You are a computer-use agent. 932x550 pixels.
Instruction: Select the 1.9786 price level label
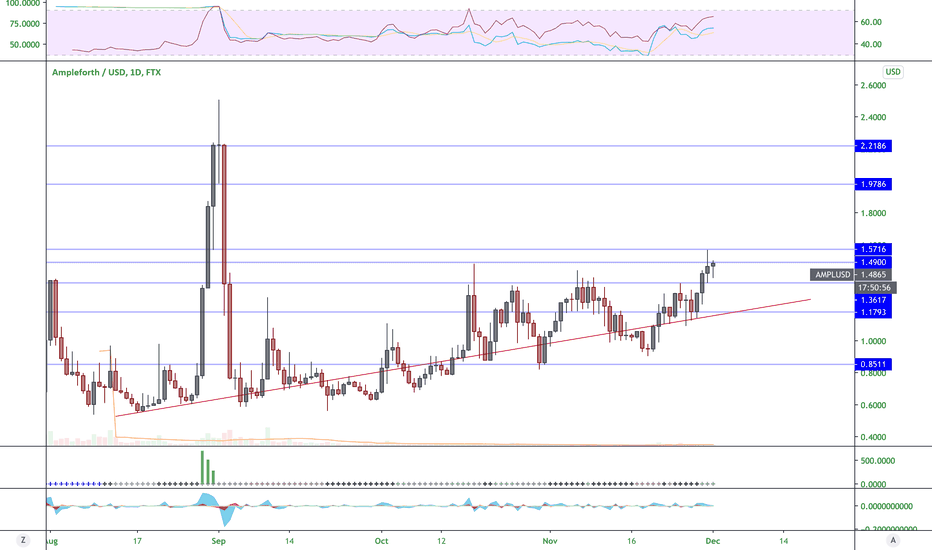click(873, 184)
